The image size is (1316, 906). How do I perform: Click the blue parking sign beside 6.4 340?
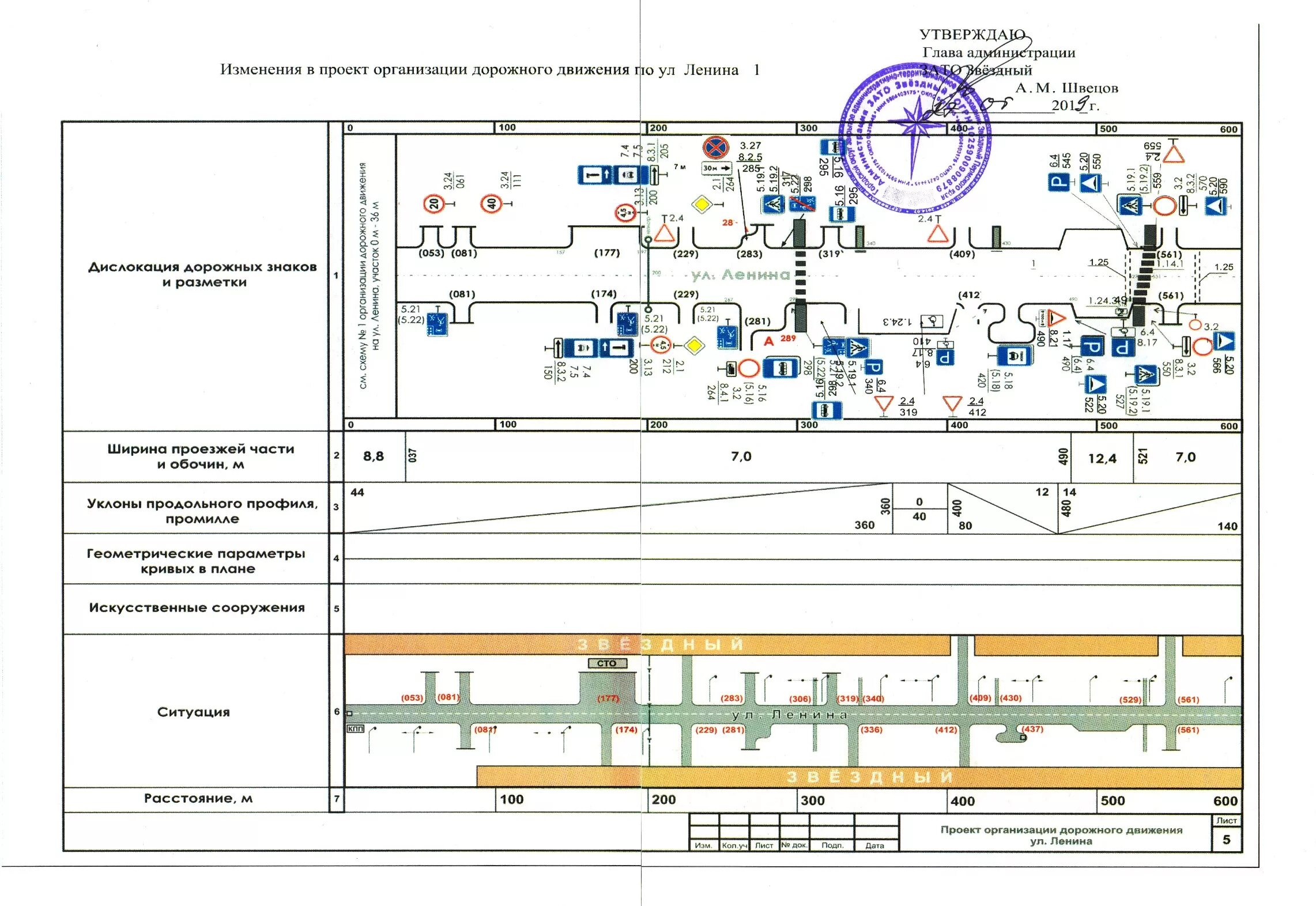coord(874,367)
